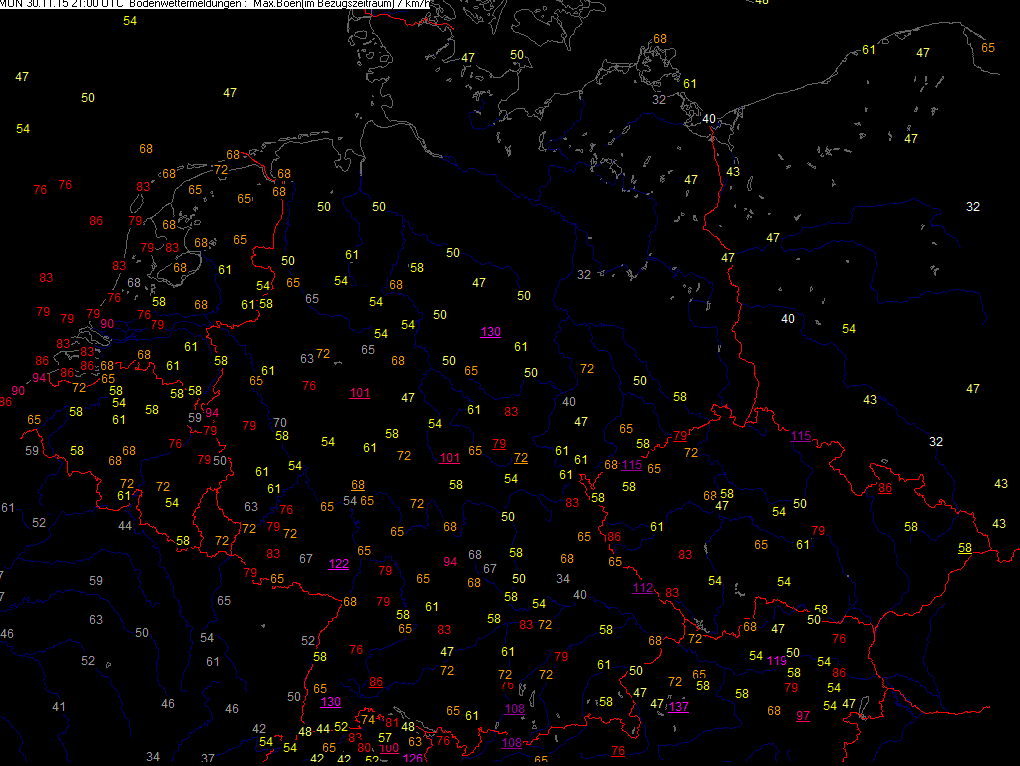Open the underlined orange 68 reading
Viewport: 1020px width, 766px height.
tap(358, 485)
